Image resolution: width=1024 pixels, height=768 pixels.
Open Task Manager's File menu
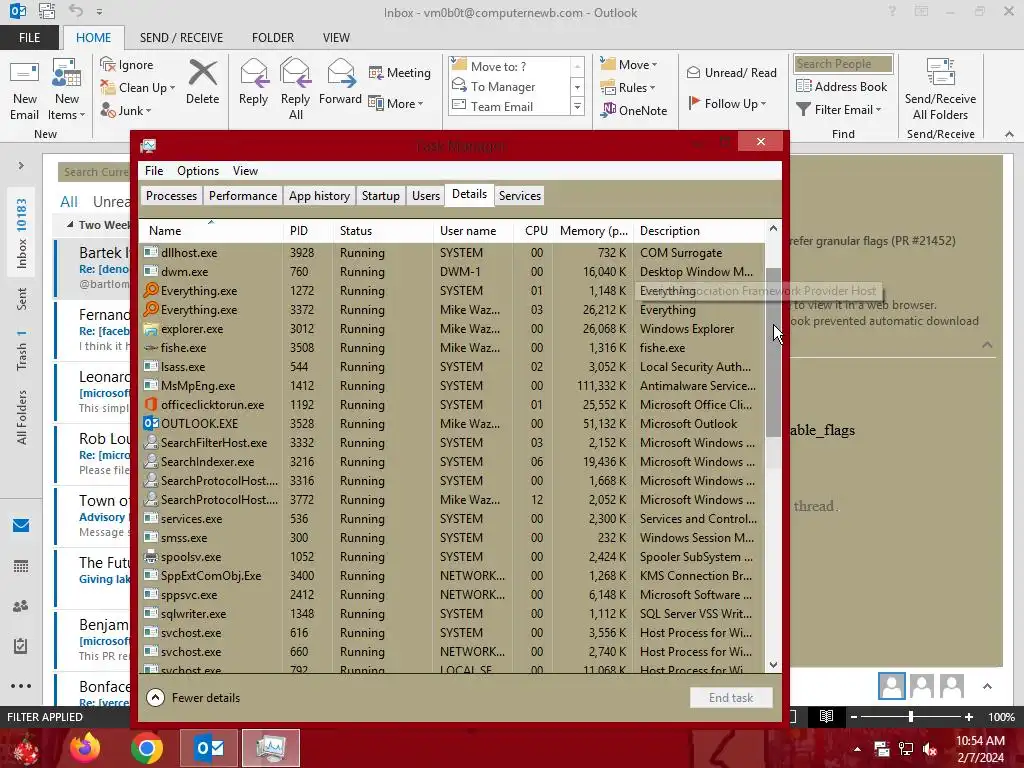point(154,170)
